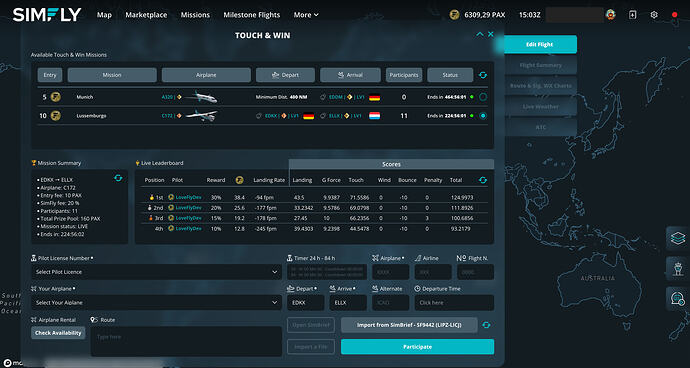The width and height of the screenshot is (690, 368).
Task: Open Select Your Airplane dropdown
Action: click(156, 302)
